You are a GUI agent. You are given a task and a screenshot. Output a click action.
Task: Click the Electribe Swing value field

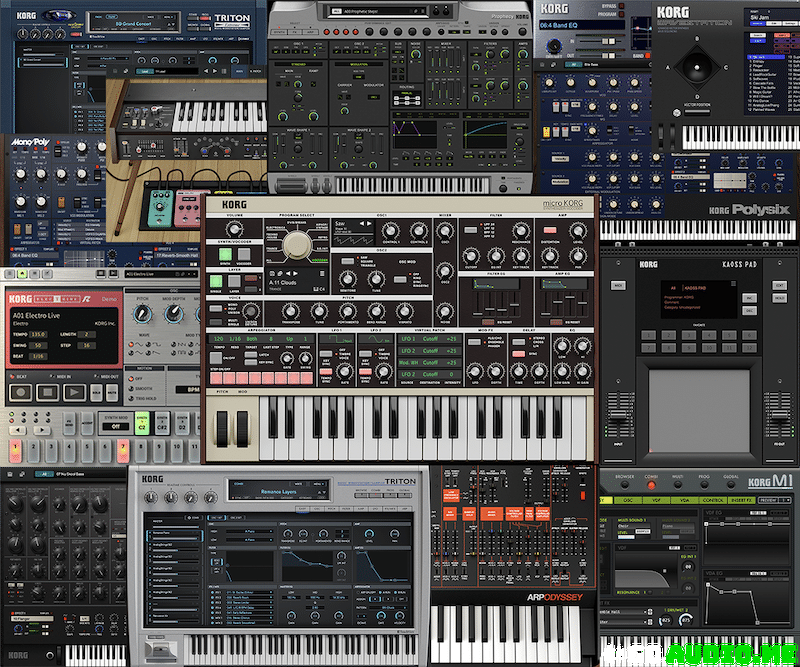coord(38,345)
